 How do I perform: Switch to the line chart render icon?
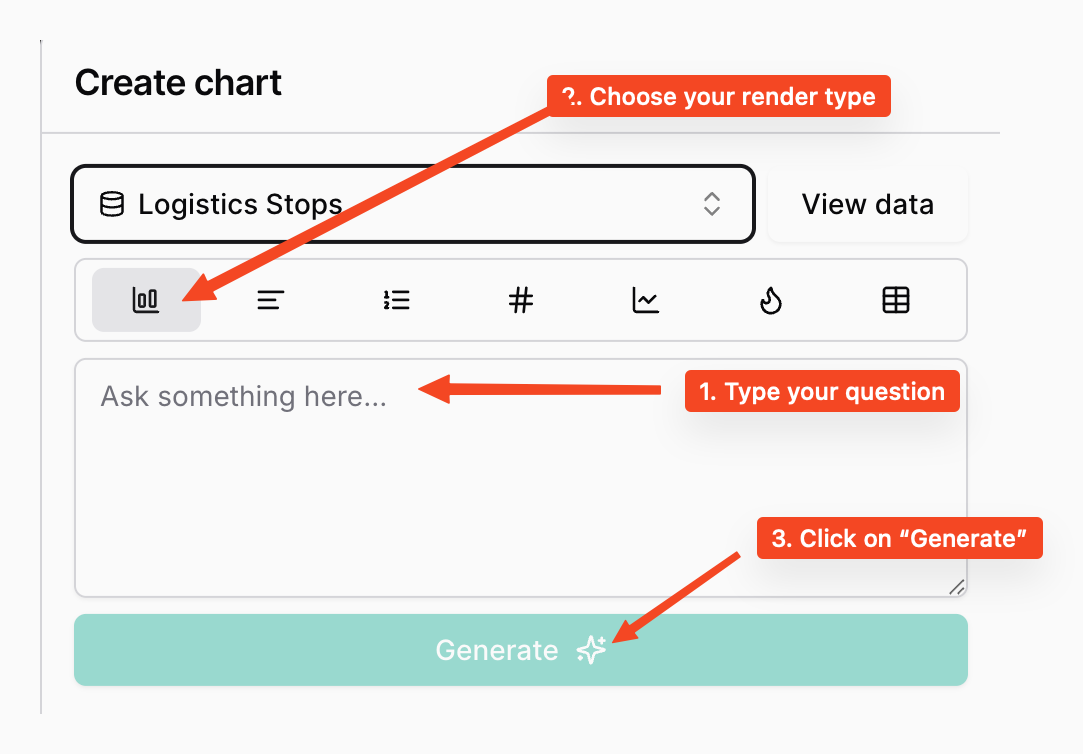pyautogui.click(x=646, y=300)
